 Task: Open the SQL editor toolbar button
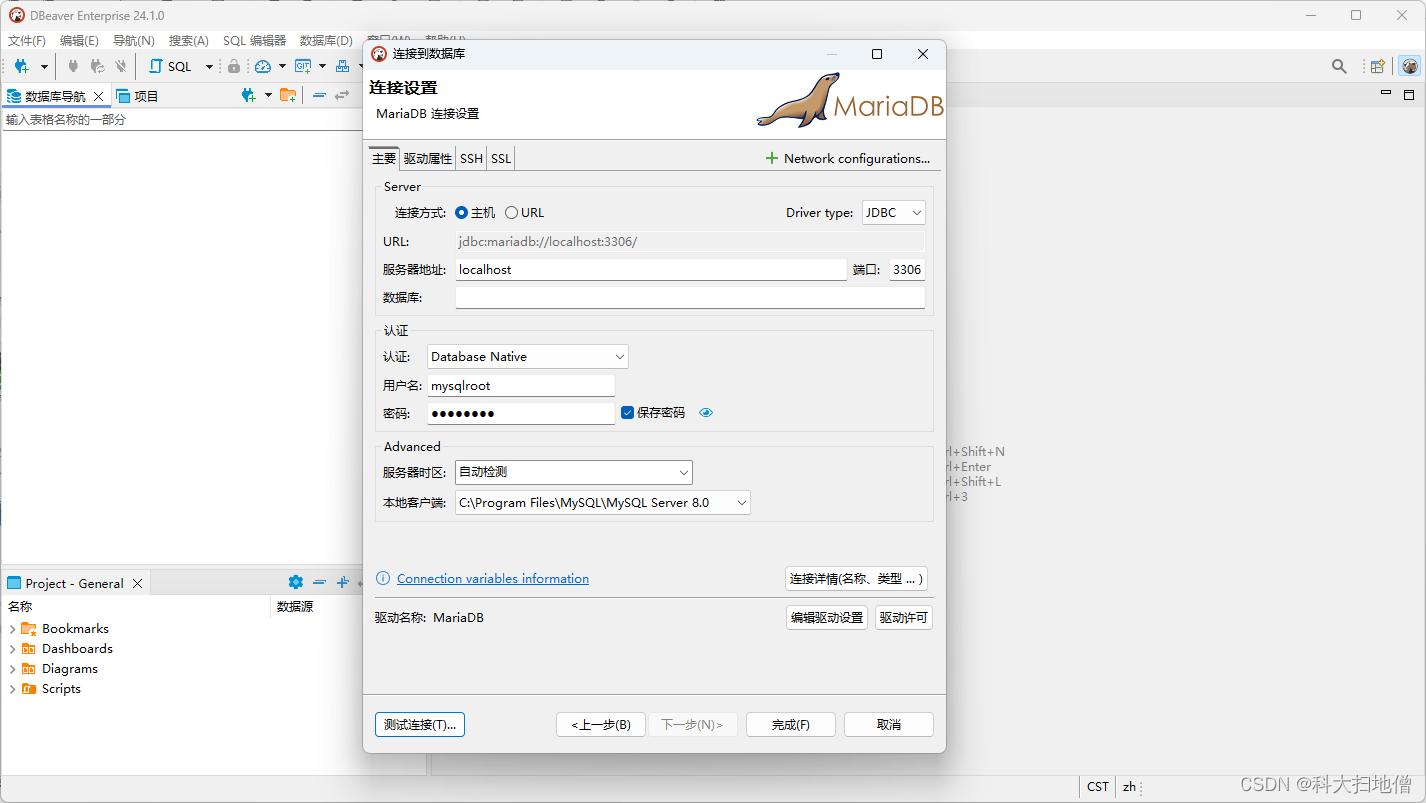pyautogui.click(x=171, y=66)
